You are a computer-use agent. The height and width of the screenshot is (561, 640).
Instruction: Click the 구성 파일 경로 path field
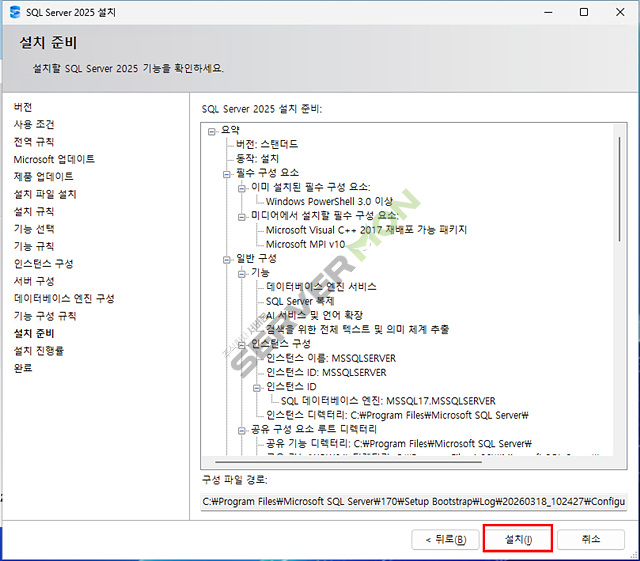(x=413, y=501)
